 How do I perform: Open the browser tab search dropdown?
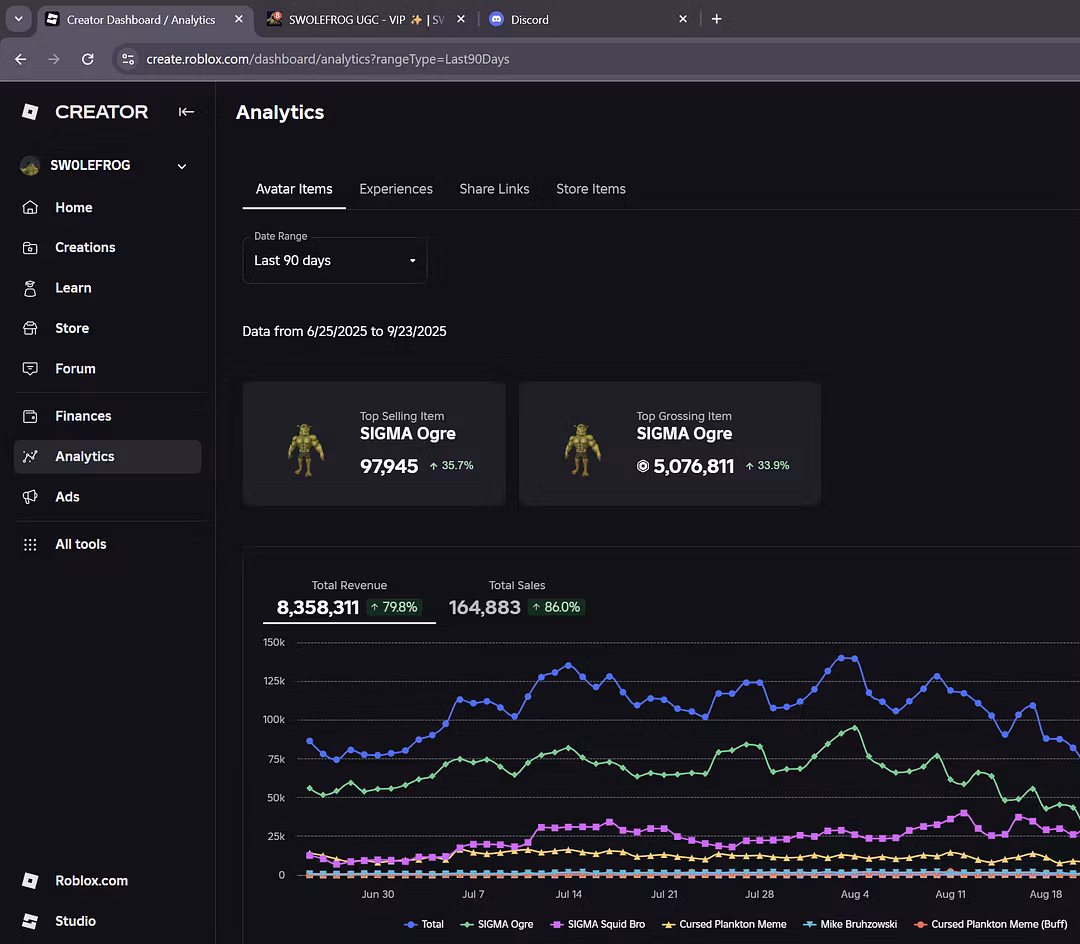[18, 19]
